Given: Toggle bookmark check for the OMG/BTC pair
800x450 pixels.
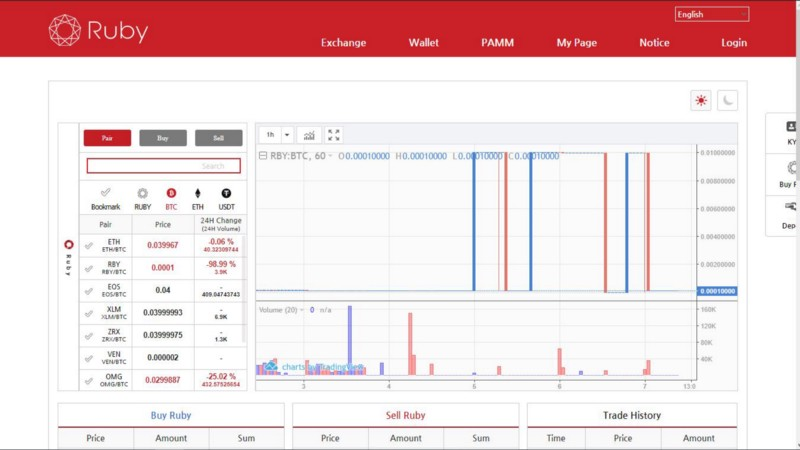Looking at the screenshot, I should (89, 381).
